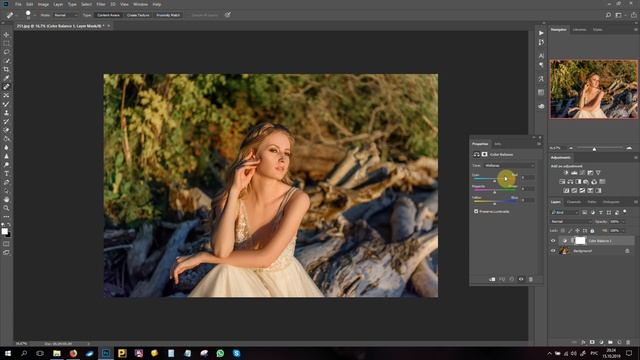Click the Navigator zoom slider

click(x=600, y=148)
